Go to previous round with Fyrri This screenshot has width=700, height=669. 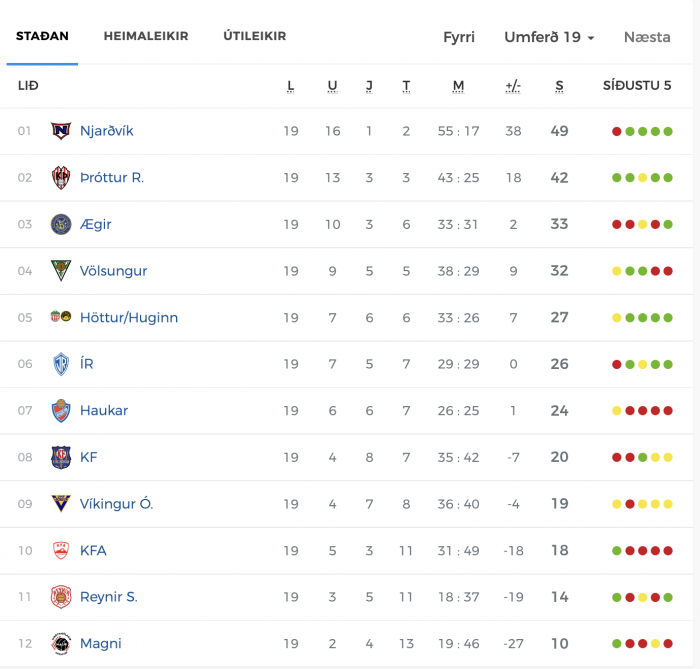(x=458, y=37)
